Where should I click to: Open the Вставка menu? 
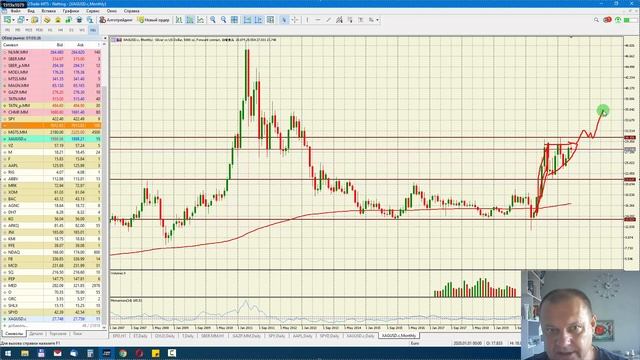click(49, 11)
